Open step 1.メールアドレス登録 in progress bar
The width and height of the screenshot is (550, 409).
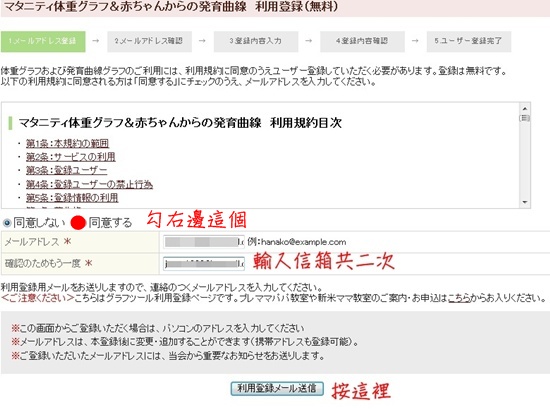(x=43, y=41)
